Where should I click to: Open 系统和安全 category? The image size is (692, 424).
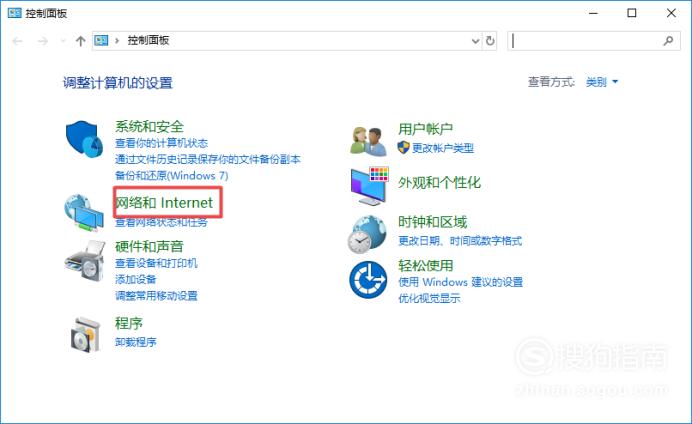point(149,127)
